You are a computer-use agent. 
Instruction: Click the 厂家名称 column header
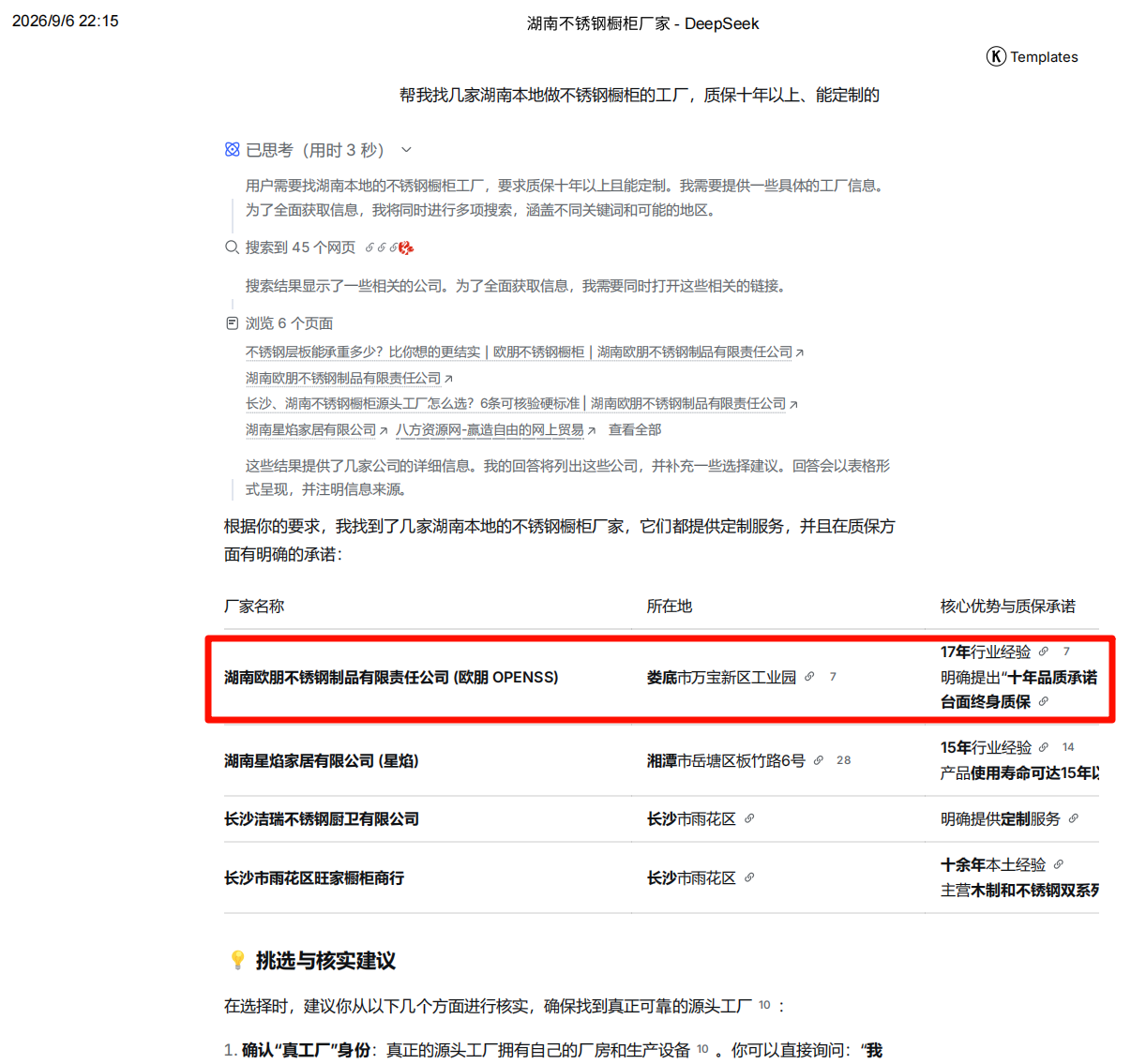pos(254,606)
